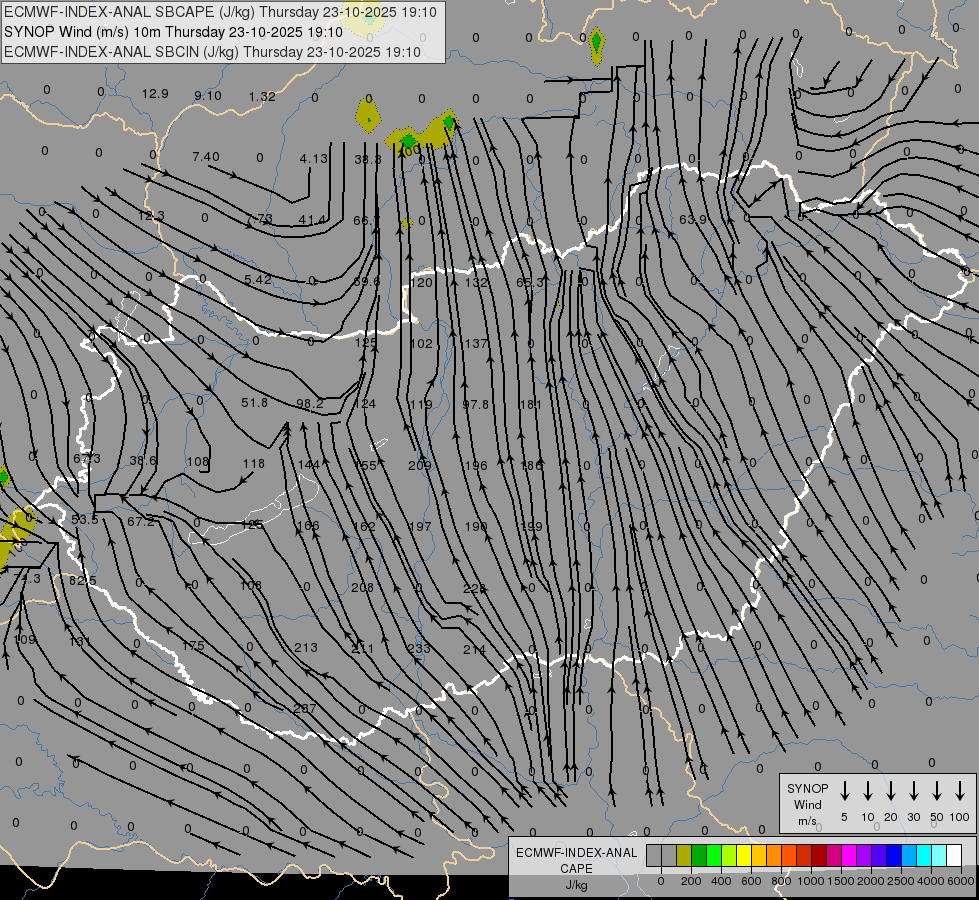The width and height of the screenshot is (979, 900).
Task: Click the 51.8 CAPE value on map
Action: tap(254, 402)
